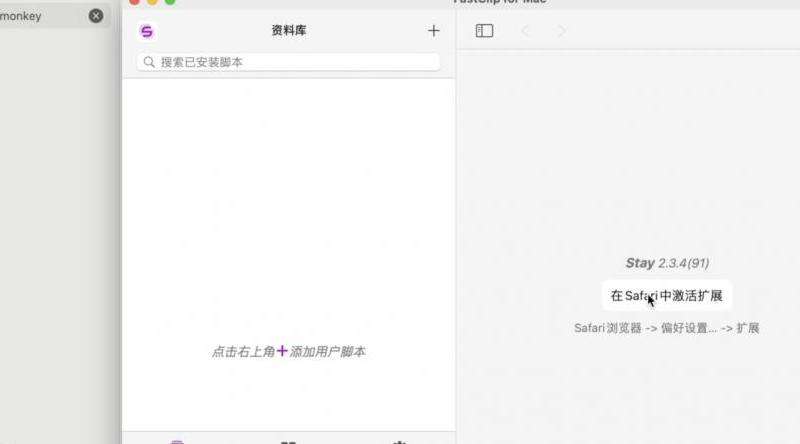This screenshot has width=800, height=444.
Task: Click the yellow minimize window button
Action: pos(153,2)
